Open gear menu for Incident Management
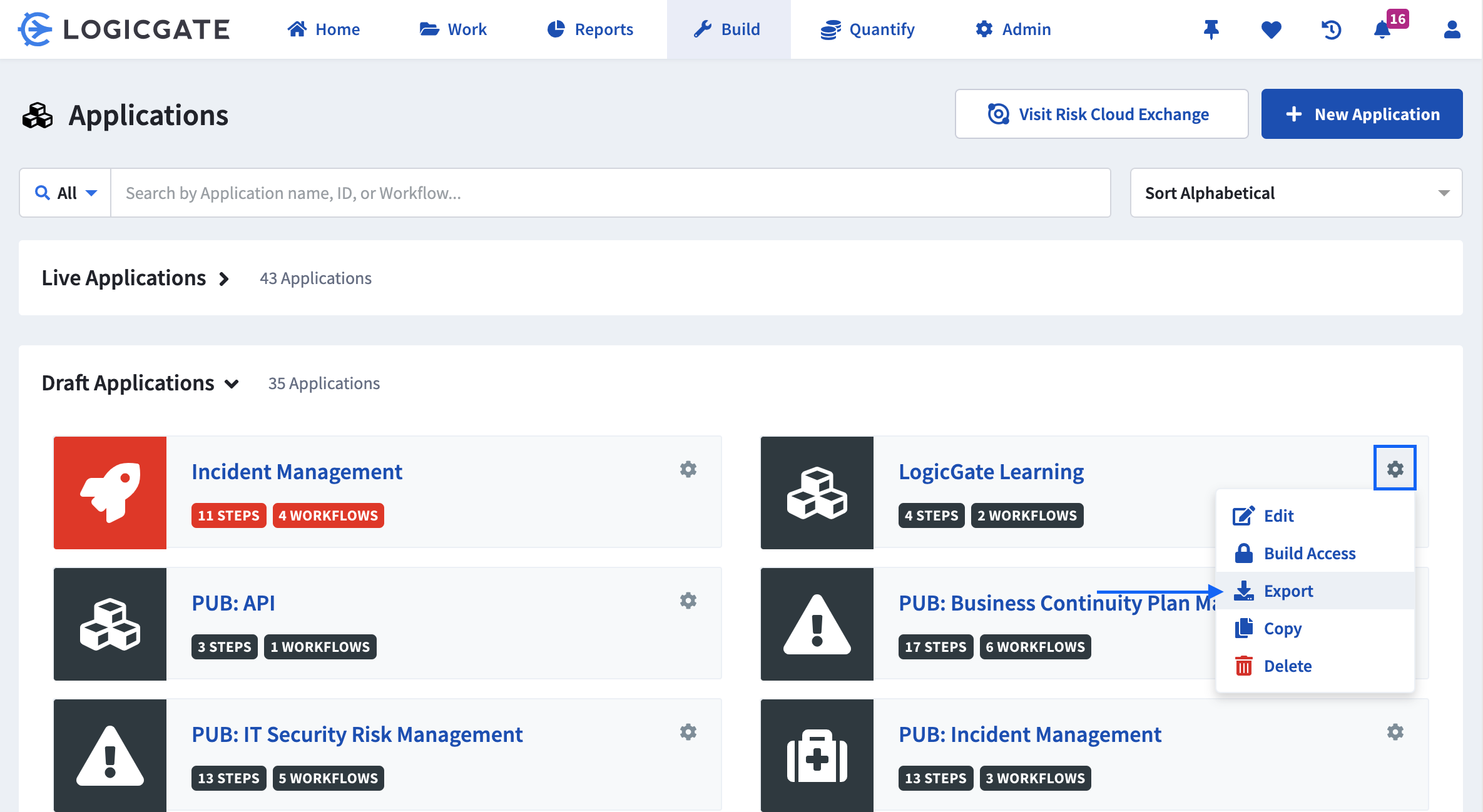The height and width of the screenshot is (812, 1483). [688, 469]
